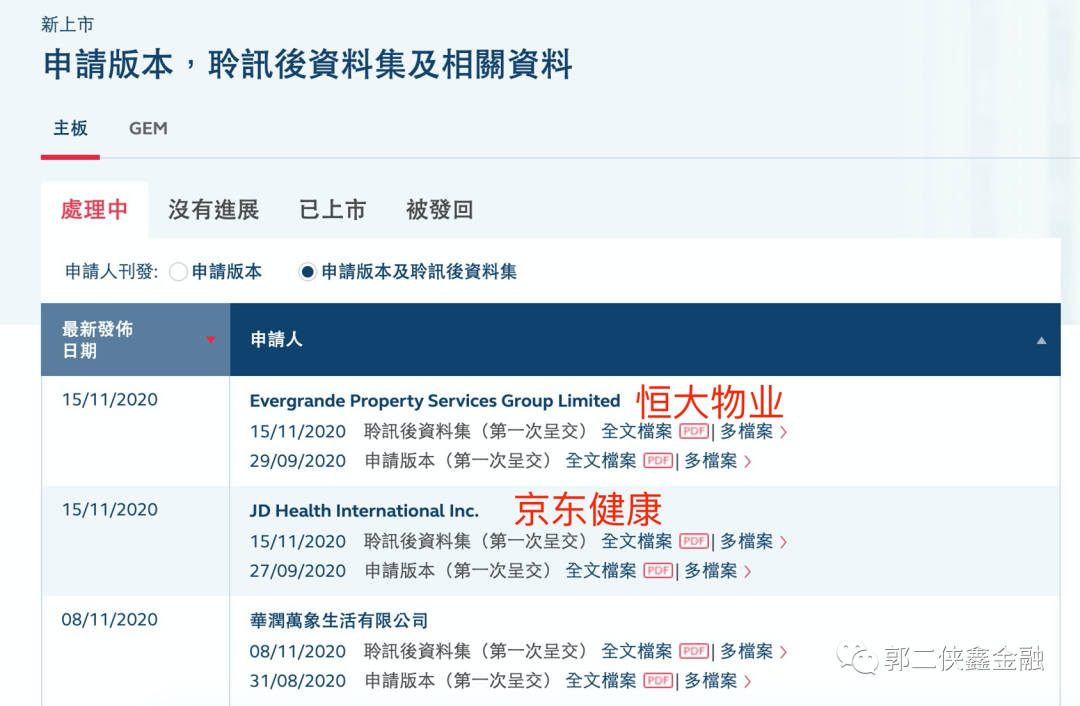Open the 沒有進展 status tab
Image resolution: width=1080 pixels, height=706 pixels.
pyautogui.click(x=214, y=210)
